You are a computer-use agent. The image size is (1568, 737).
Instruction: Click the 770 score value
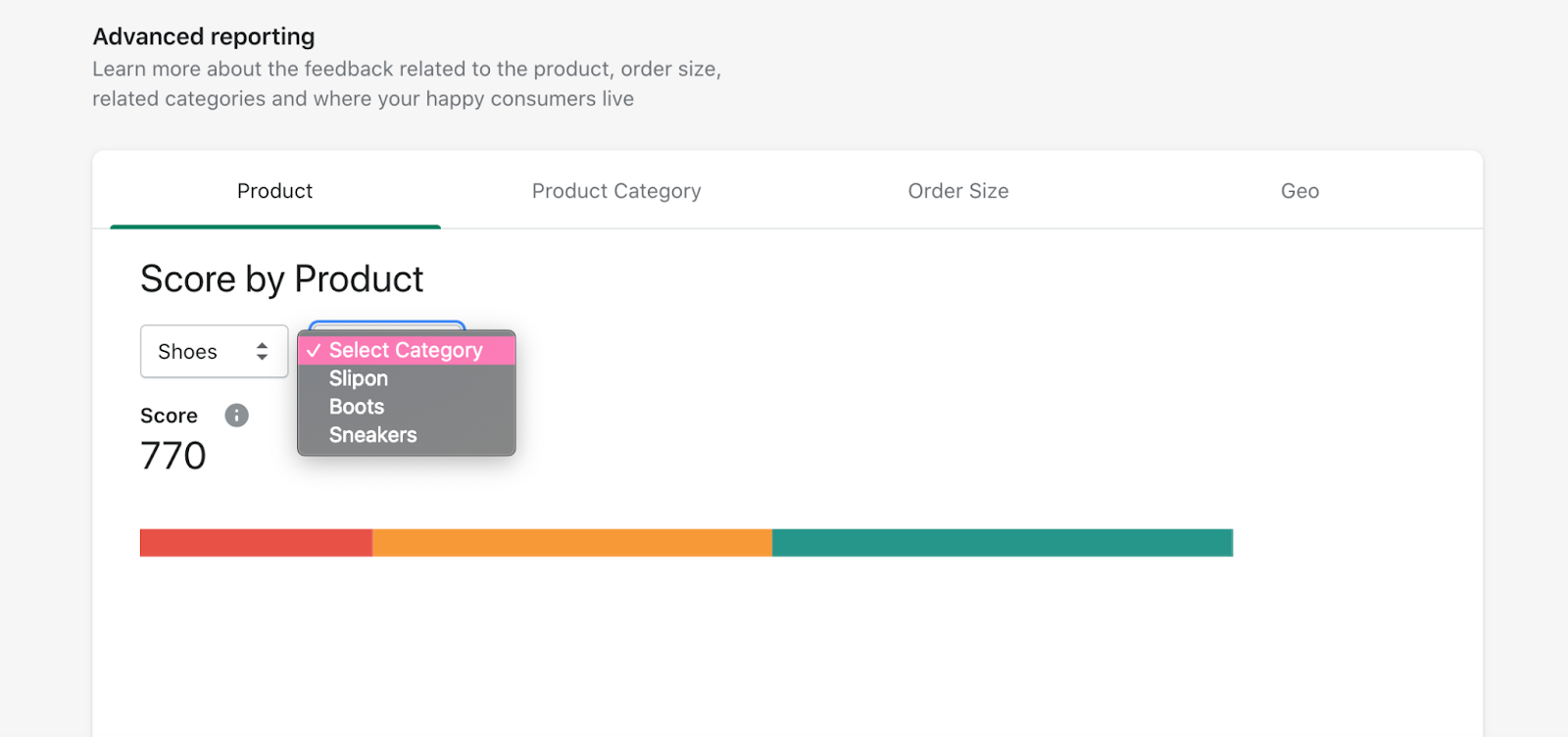tap(173, 456)
